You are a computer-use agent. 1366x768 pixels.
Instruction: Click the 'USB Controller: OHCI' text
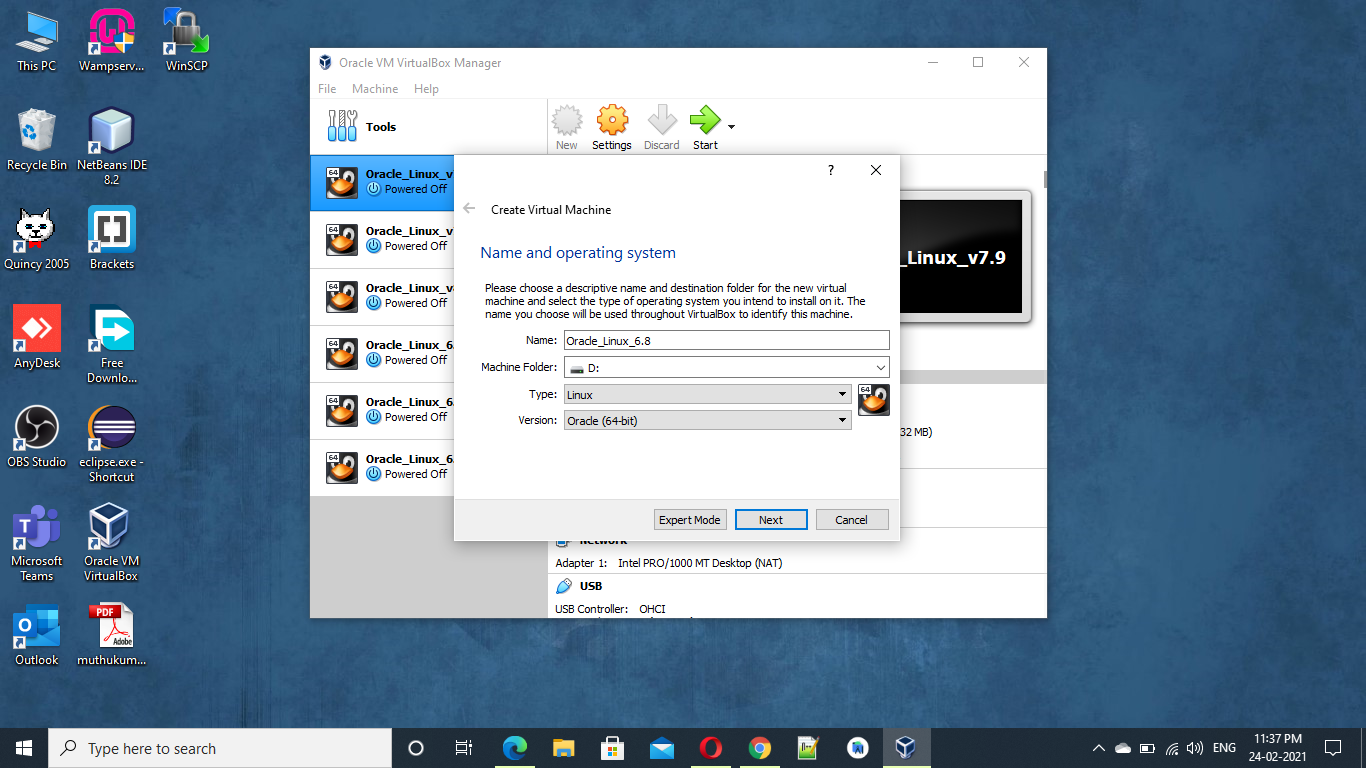tap(610, 609)
